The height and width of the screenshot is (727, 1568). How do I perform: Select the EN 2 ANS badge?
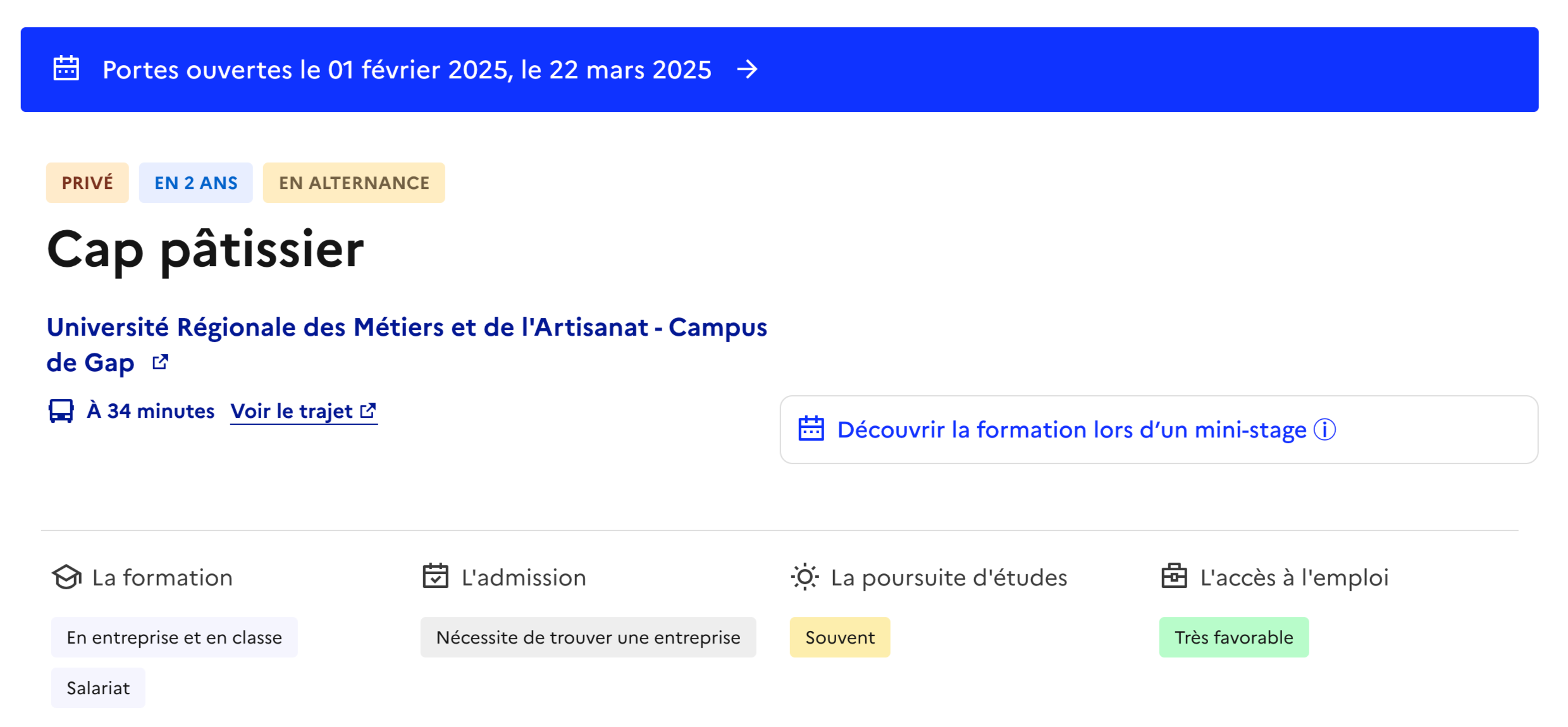(x=195, y=183)
